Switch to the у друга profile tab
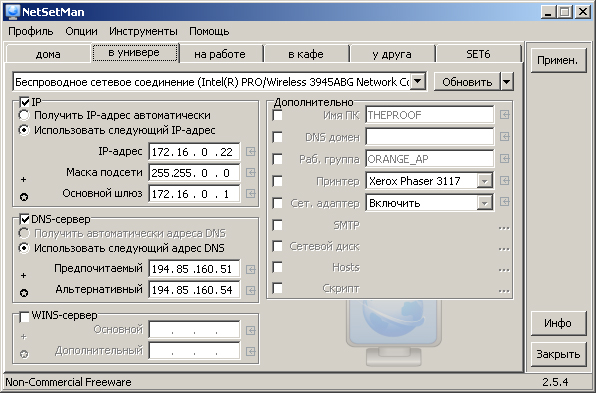The image size is (596, 393). [392, 54]
